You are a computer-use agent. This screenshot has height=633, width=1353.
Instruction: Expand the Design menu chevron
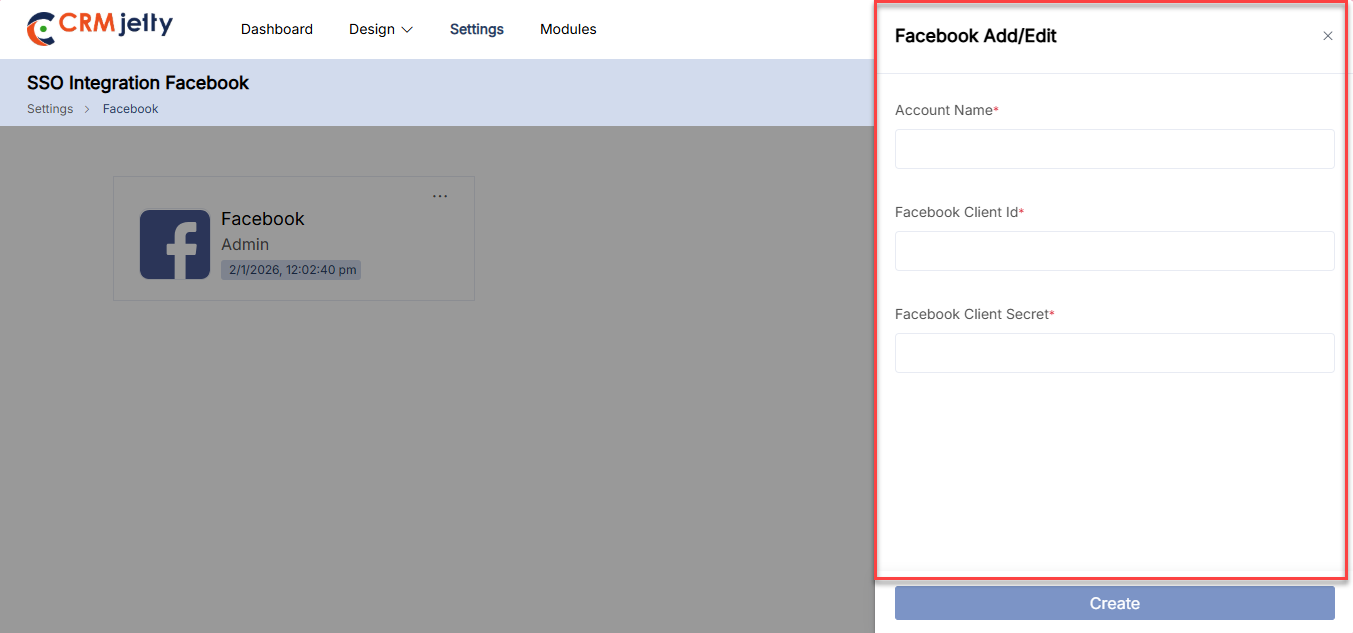[407, 30]
